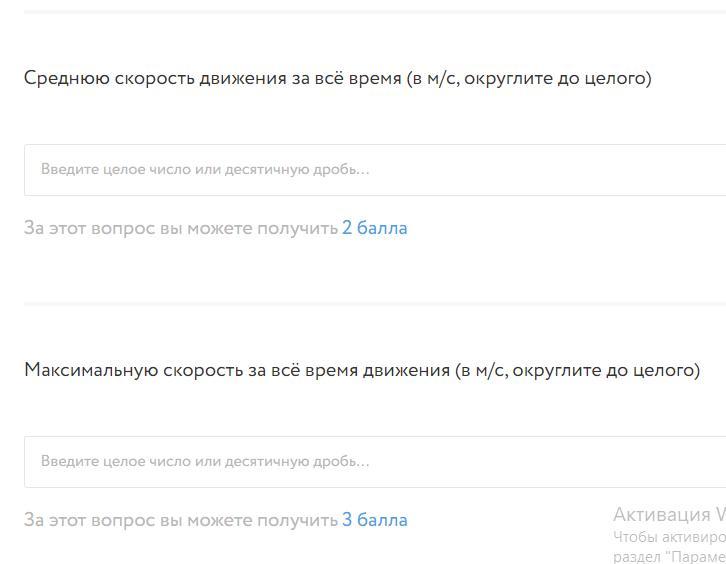Click the "3 балла" score link
Screen dimensions: 726x564
[x=374, y=520]
